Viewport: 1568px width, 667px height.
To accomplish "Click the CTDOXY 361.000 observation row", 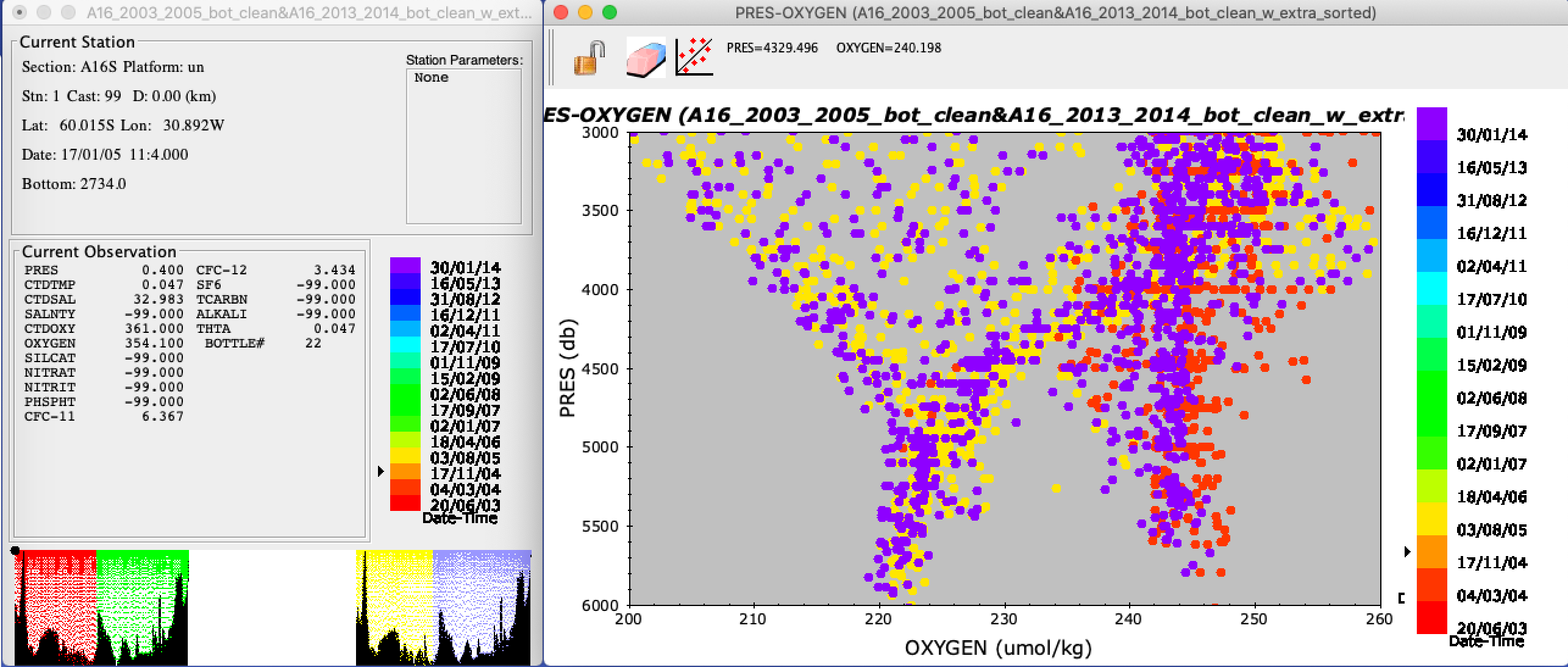I will [x=104, y=329].
